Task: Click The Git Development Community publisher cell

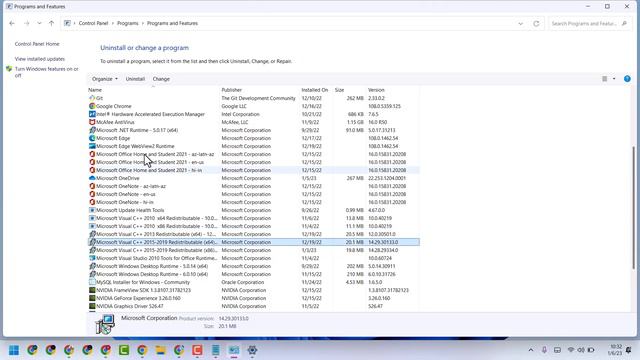Action: [x=258, y=98]
